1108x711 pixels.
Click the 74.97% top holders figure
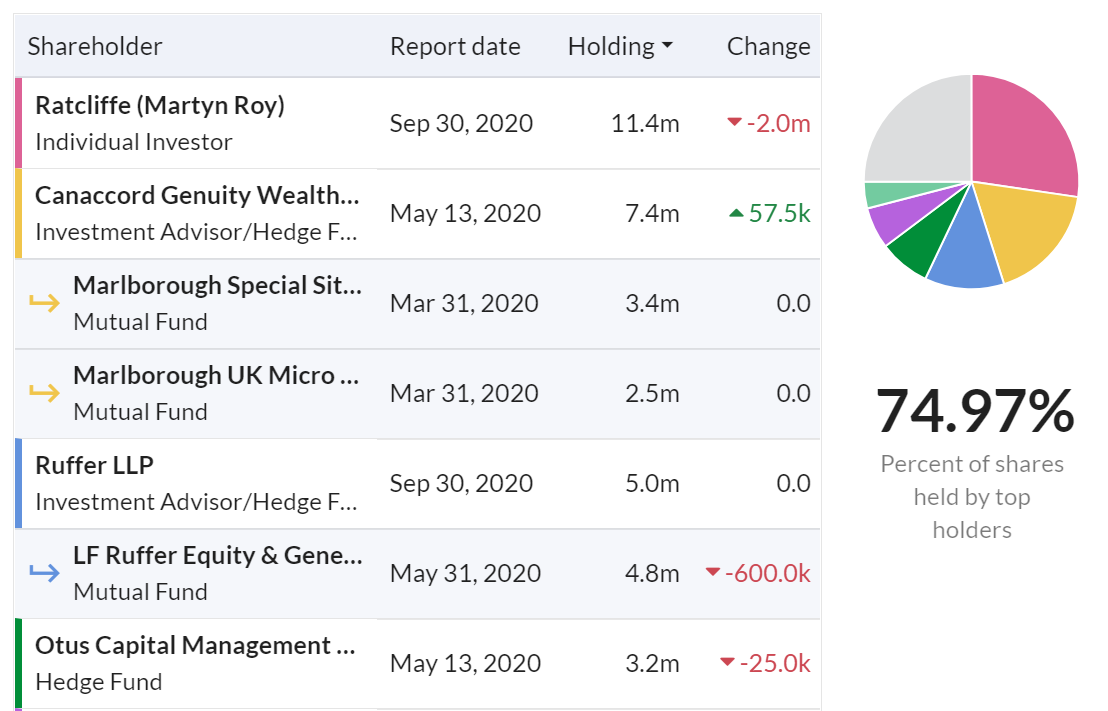point(974,411)
